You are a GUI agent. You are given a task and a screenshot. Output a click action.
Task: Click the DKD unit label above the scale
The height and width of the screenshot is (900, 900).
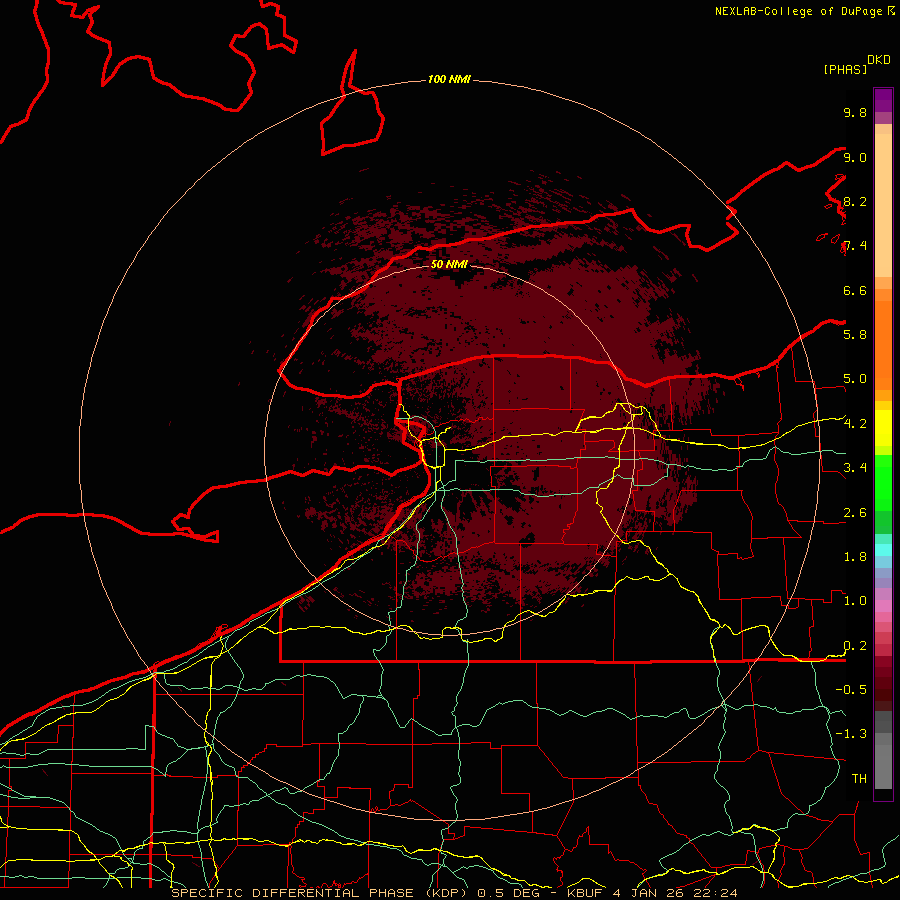click(878, 60)
